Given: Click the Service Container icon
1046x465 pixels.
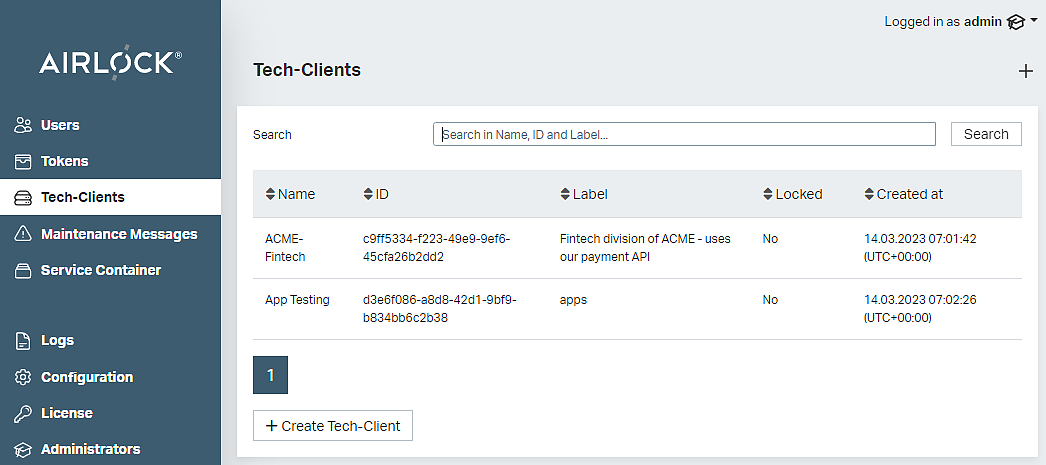Looking at the screenshot, I should (x=24, y=270).
